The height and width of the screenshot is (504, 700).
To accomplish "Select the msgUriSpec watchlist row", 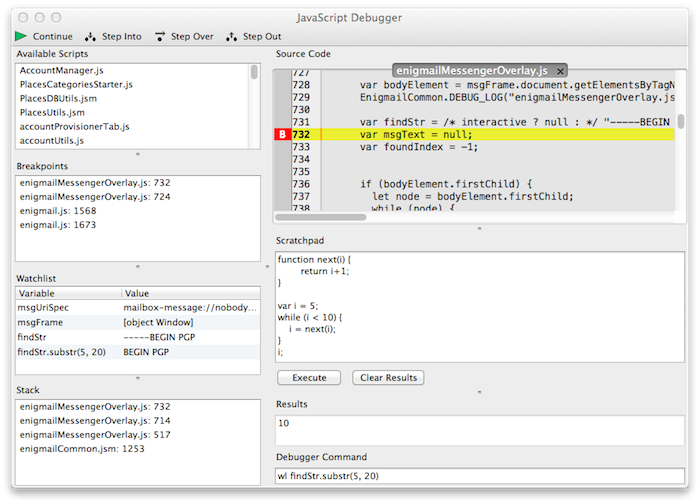I will coord(138,308).
